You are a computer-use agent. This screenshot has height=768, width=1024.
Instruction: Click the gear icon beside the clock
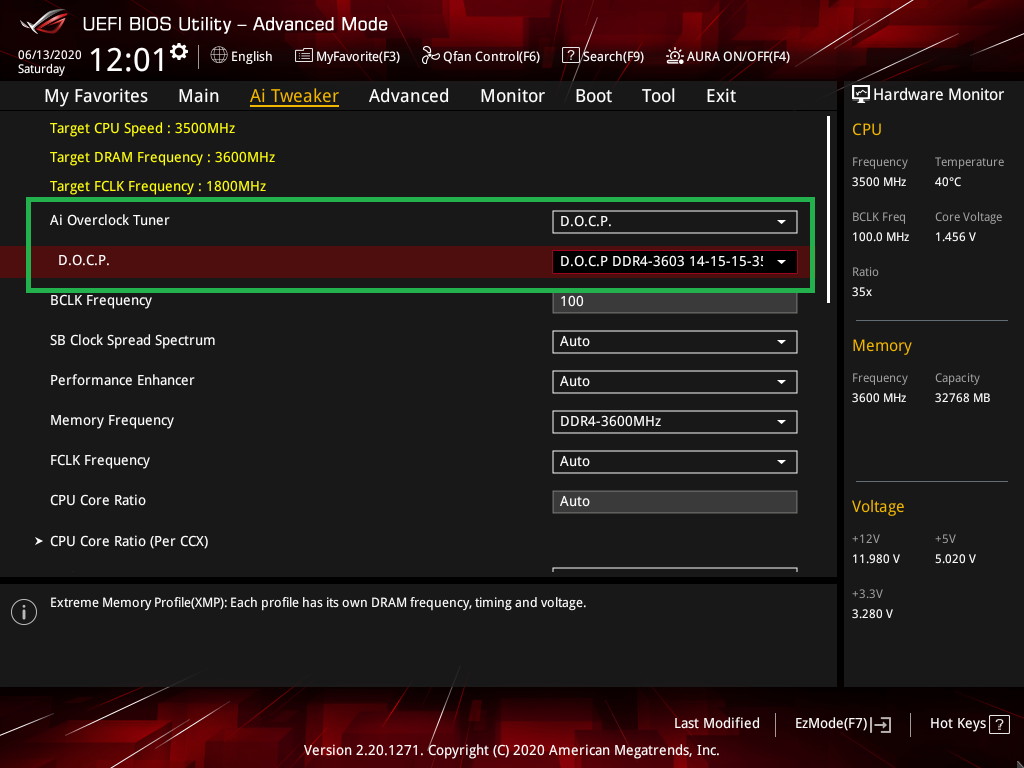(179, 51)
